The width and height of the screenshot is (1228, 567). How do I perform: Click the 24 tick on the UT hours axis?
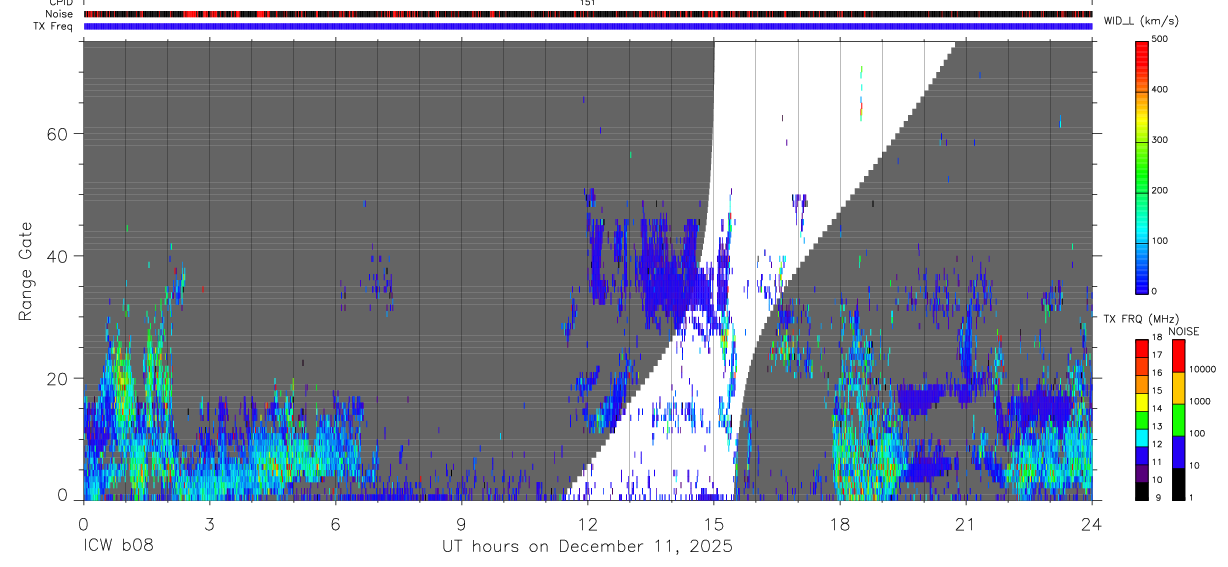point(1092,523)
